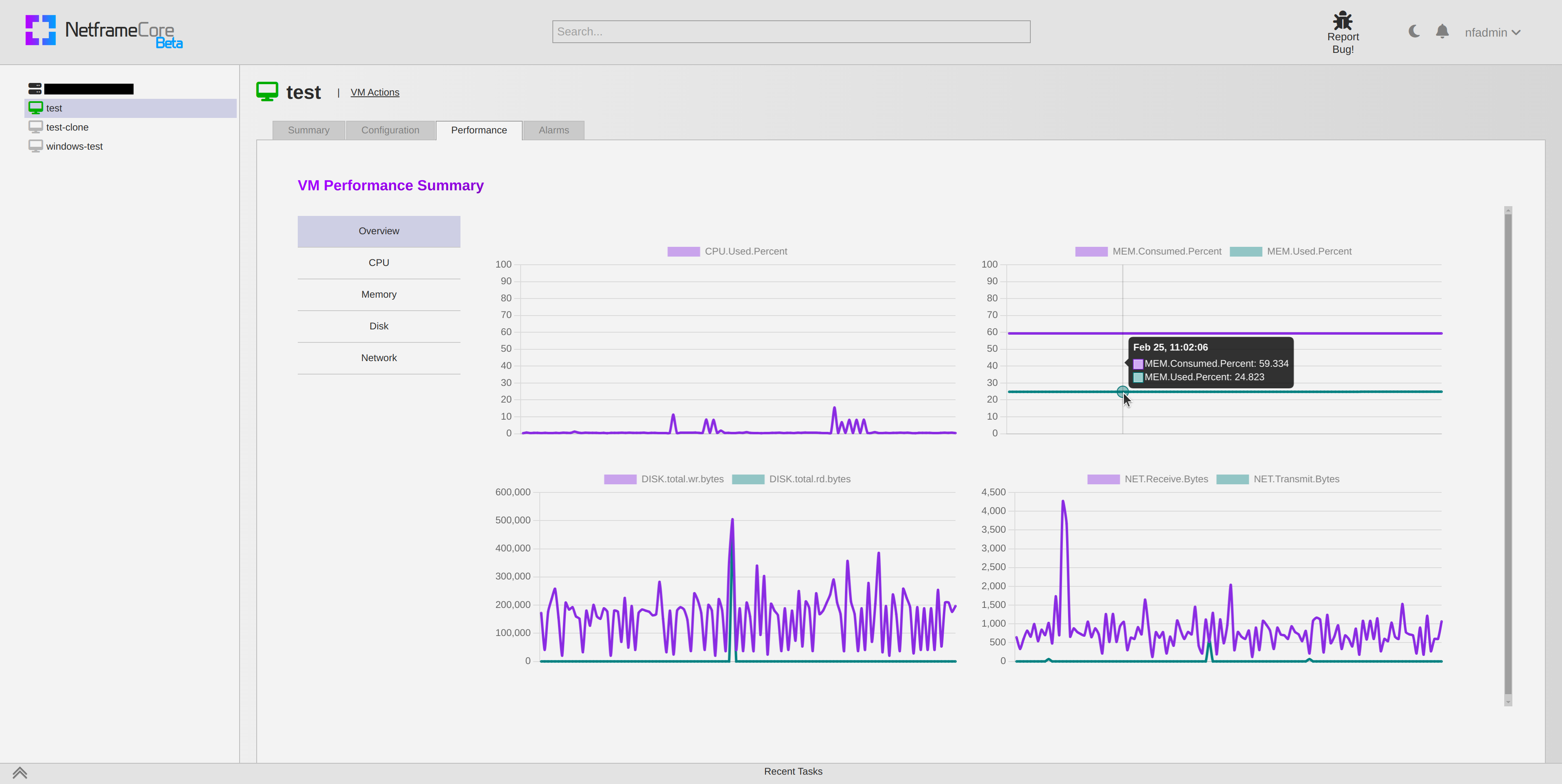Open the notifications bell
1562x784 pixels.
coord(1442,32)
